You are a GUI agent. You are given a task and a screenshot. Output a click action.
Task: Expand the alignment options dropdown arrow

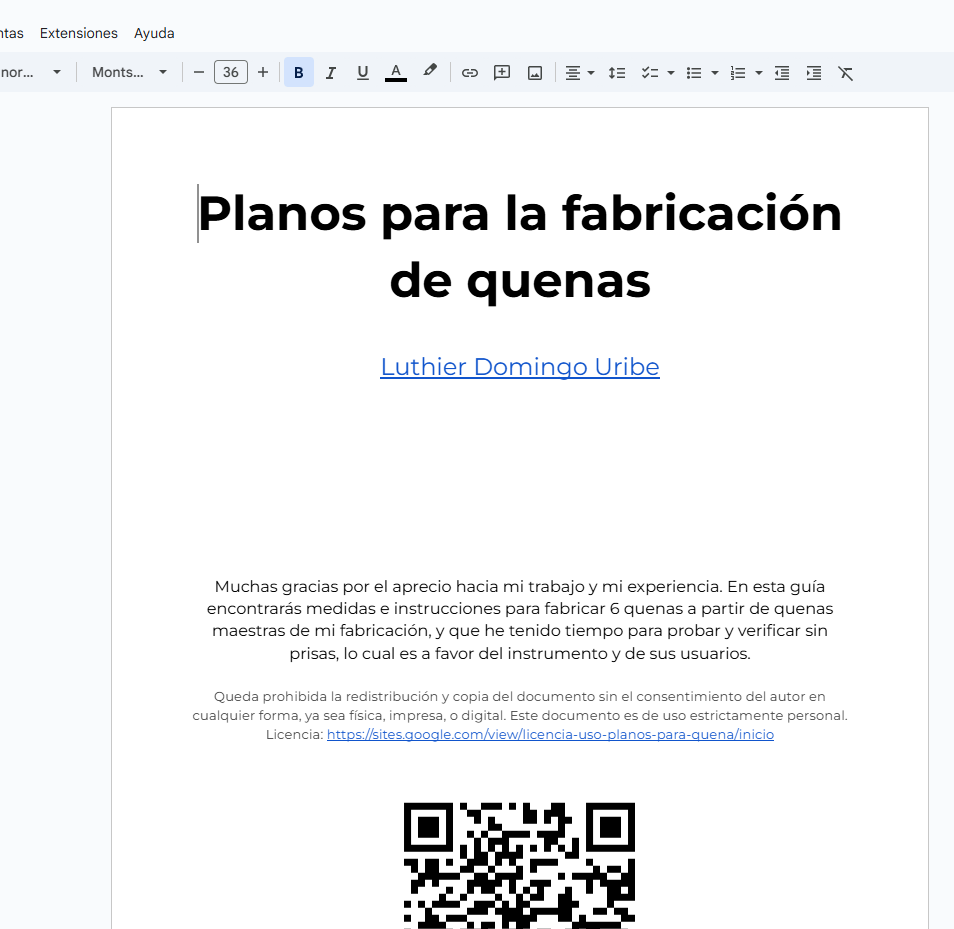pos(591,73)
